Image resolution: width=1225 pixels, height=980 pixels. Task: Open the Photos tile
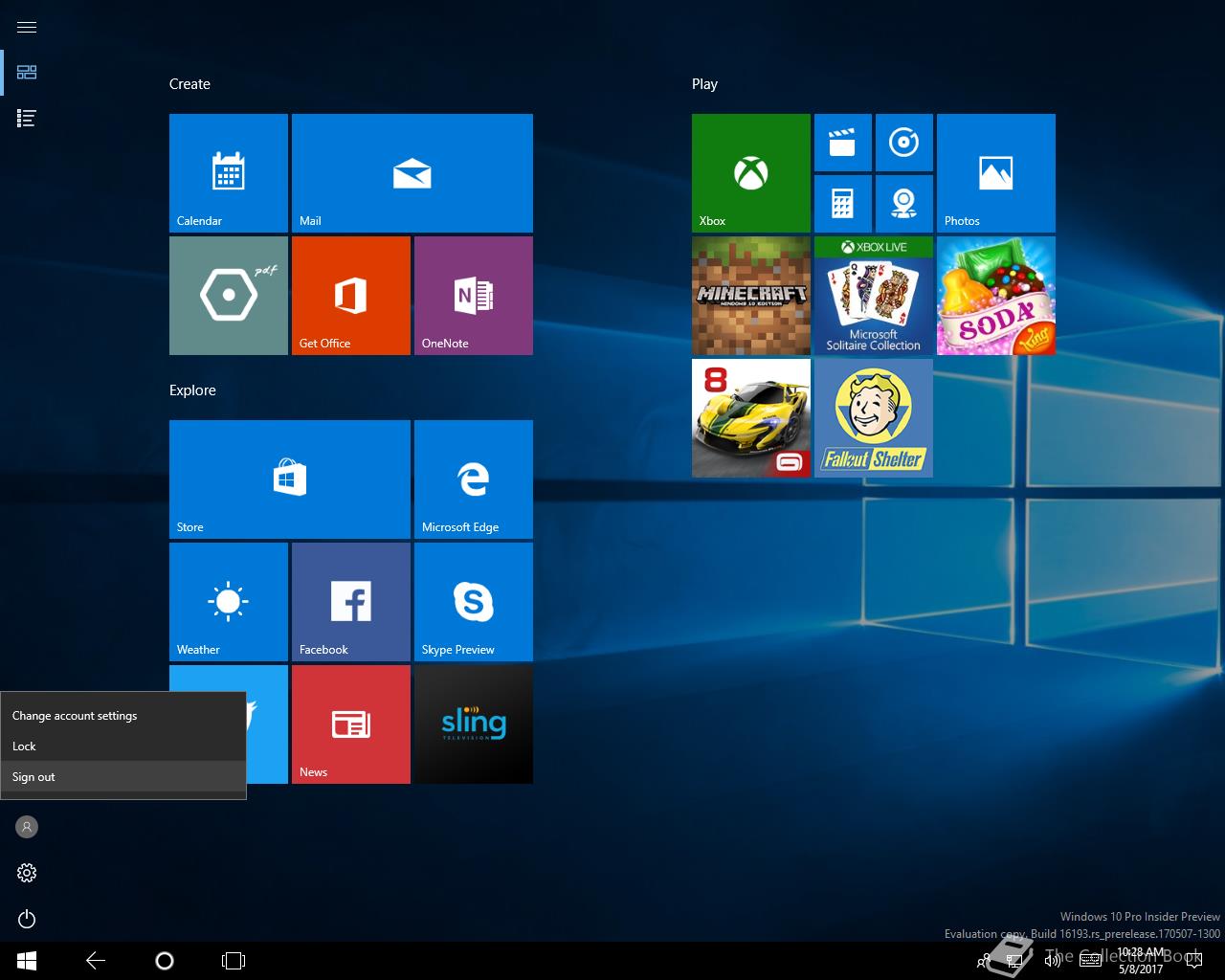tap(996, 173)
